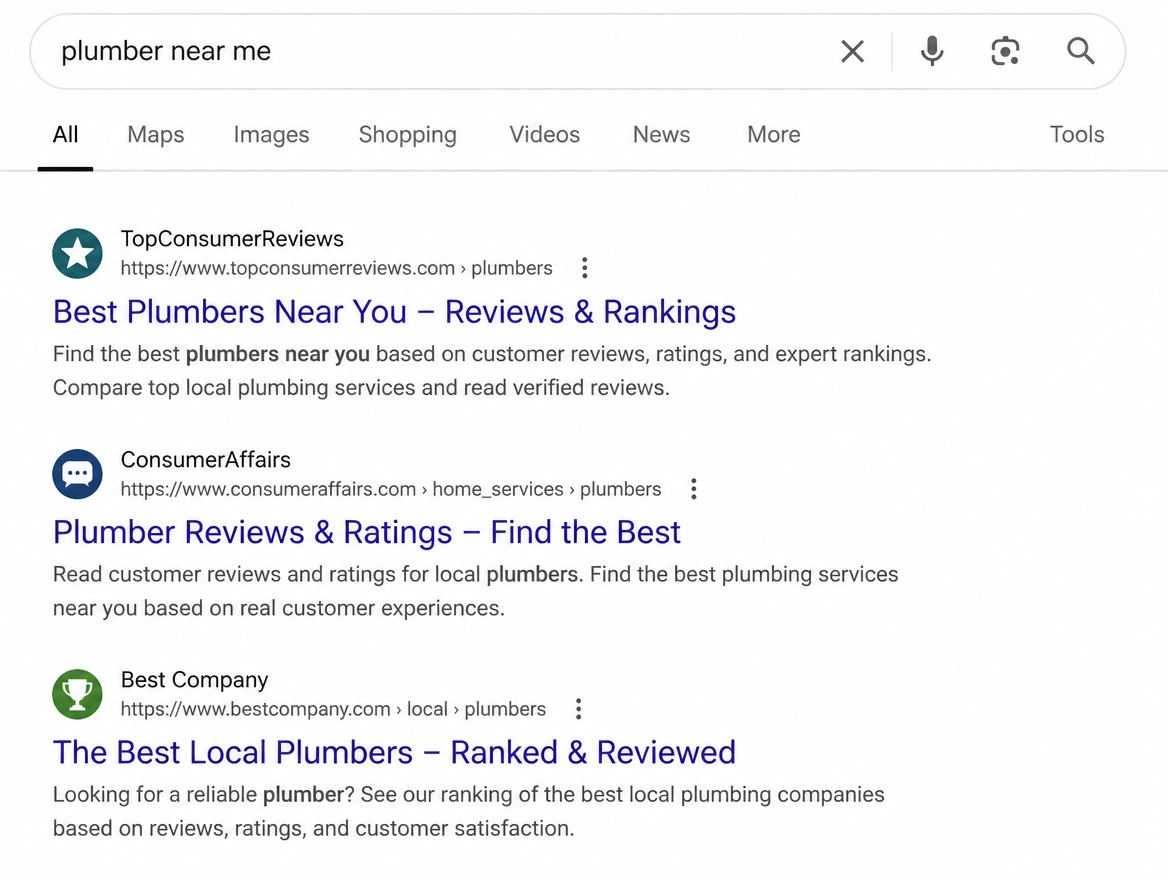1168x880 pixels.
Task: Switch to the Images tab
Action: (x=271, y=135)
